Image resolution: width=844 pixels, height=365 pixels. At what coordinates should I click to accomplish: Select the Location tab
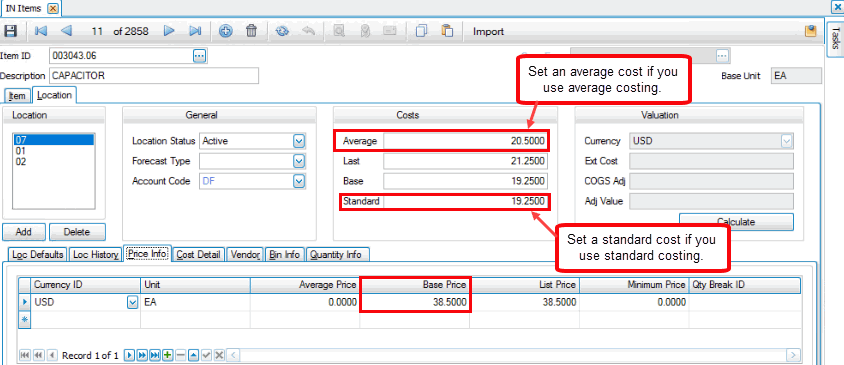[x=54, y=95]
